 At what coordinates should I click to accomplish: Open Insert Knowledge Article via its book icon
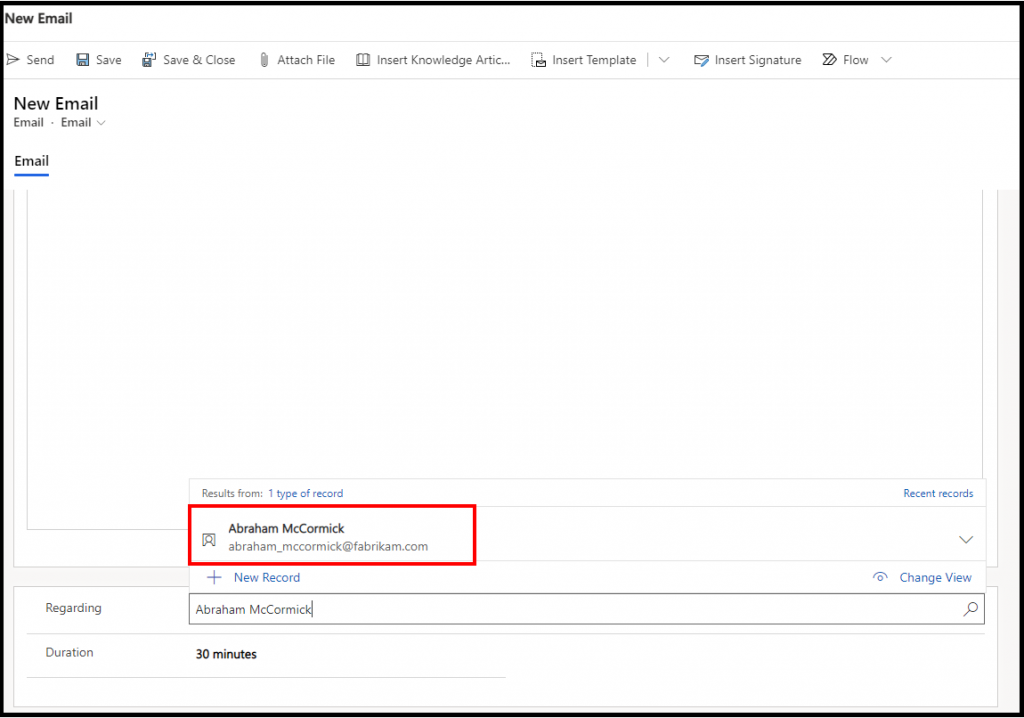click(362, 59)
